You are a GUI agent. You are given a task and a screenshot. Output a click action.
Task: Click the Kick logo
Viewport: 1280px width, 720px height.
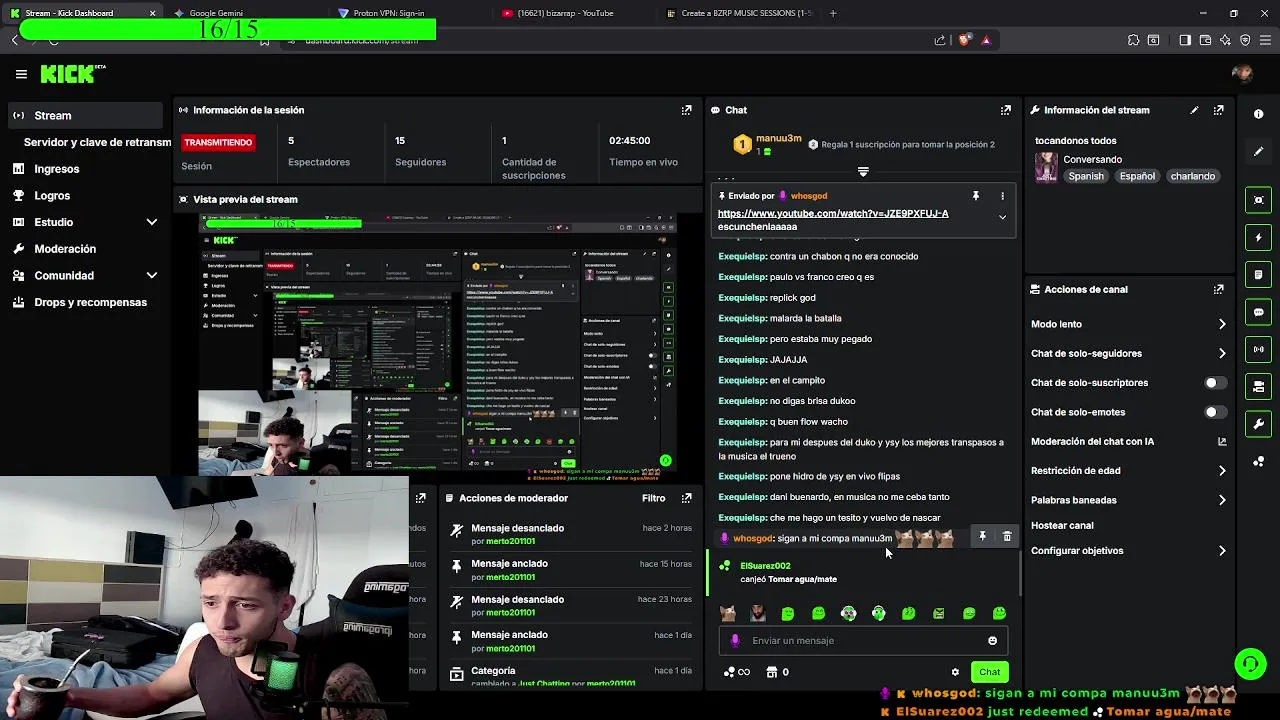pyautogui.click(x=72, y=74)
